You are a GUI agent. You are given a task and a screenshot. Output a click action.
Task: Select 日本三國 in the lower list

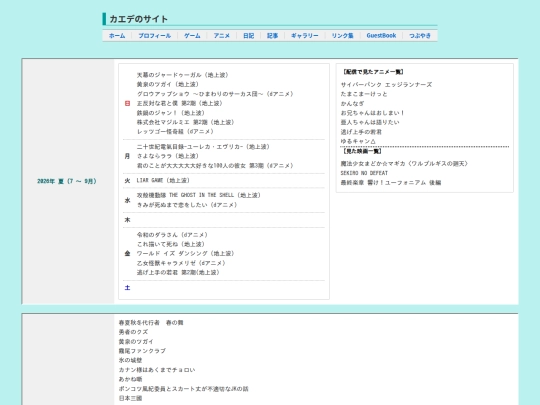[130, 398]
